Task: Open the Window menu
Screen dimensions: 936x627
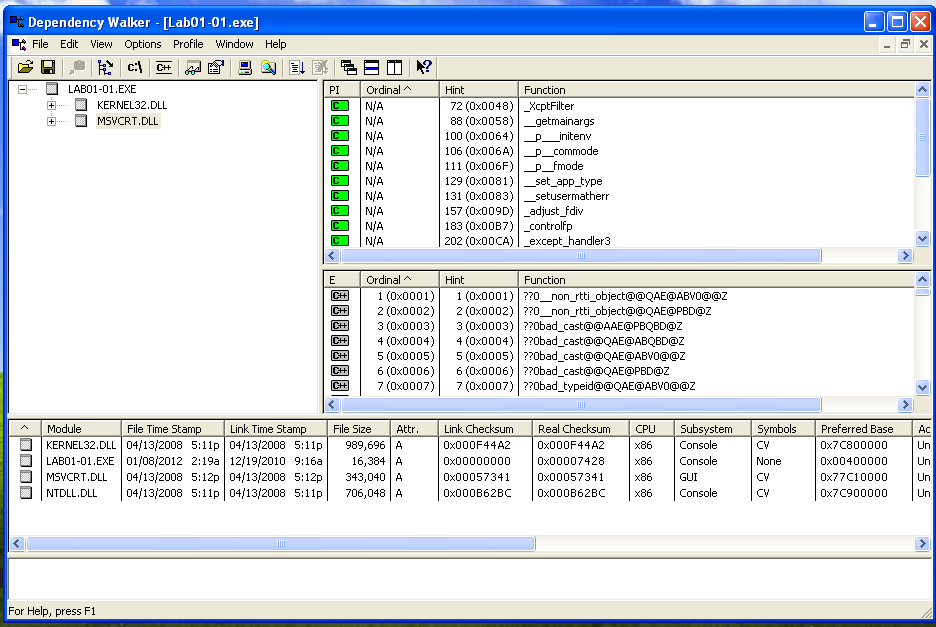Action: click(234, 44)
